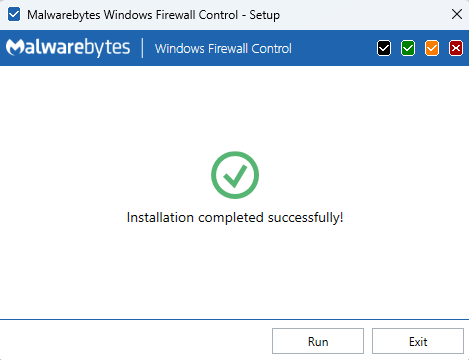
Task: Click the Installation completed successfully message
Action: [x=235, y=217]
